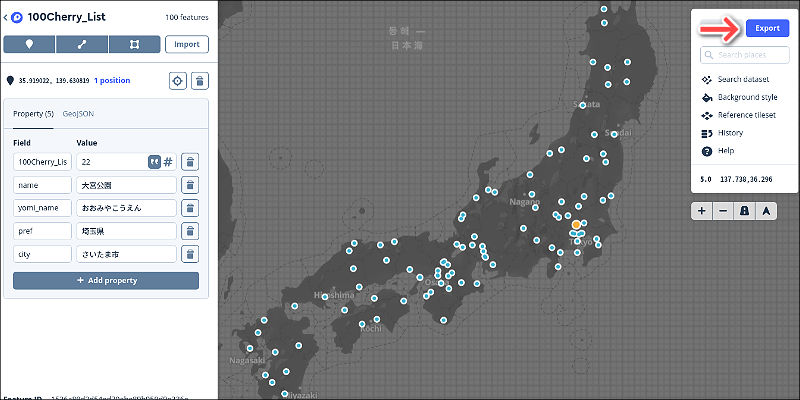This screenshot has height=400, width=800.
Task: Select the line drawing tool
Action: pyautogui.click(x=82, y=44)
